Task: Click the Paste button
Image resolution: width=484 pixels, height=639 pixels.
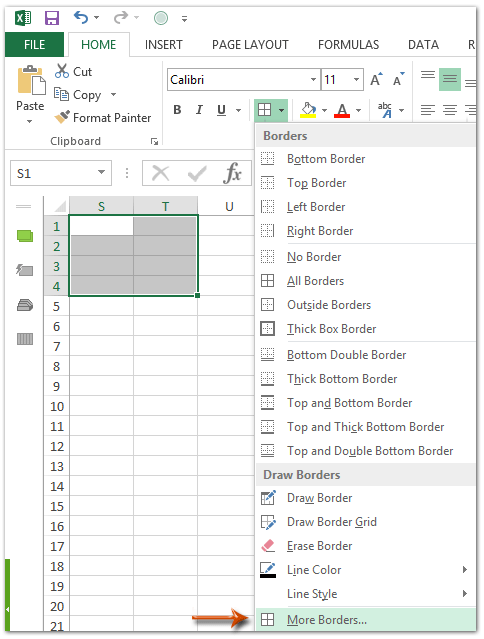Action: (x=30, y=94)
